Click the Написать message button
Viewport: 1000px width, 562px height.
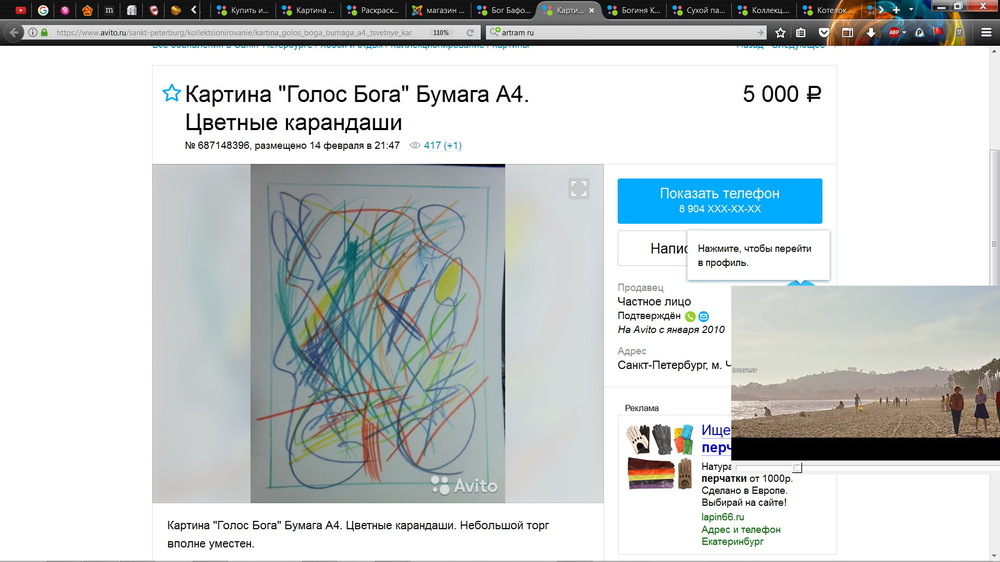click(652, 248)
